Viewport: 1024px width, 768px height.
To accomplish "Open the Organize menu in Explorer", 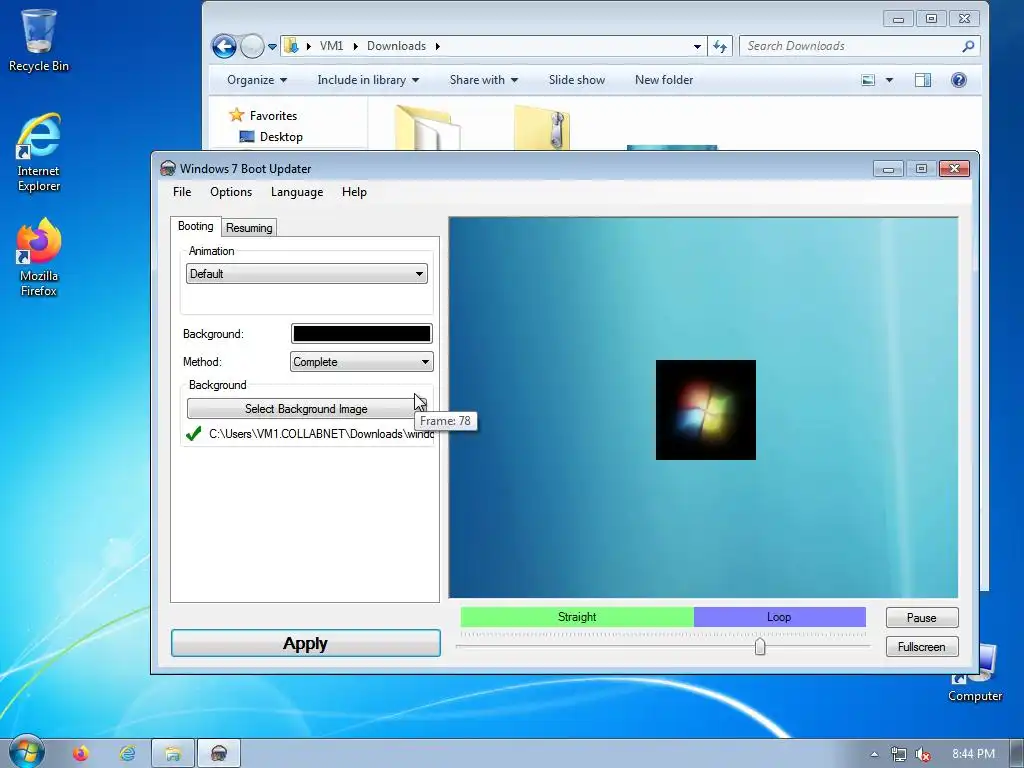I will (257, 80).
